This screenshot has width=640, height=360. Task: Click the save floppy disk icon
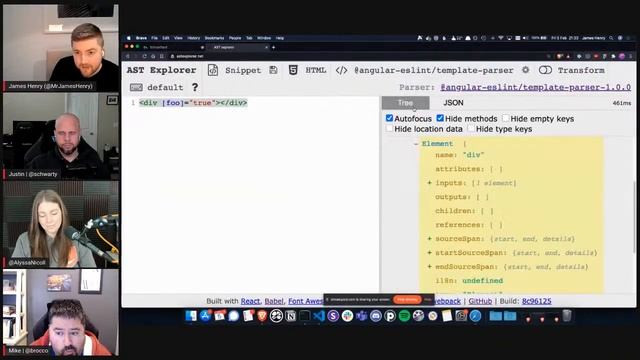point(273,70)
